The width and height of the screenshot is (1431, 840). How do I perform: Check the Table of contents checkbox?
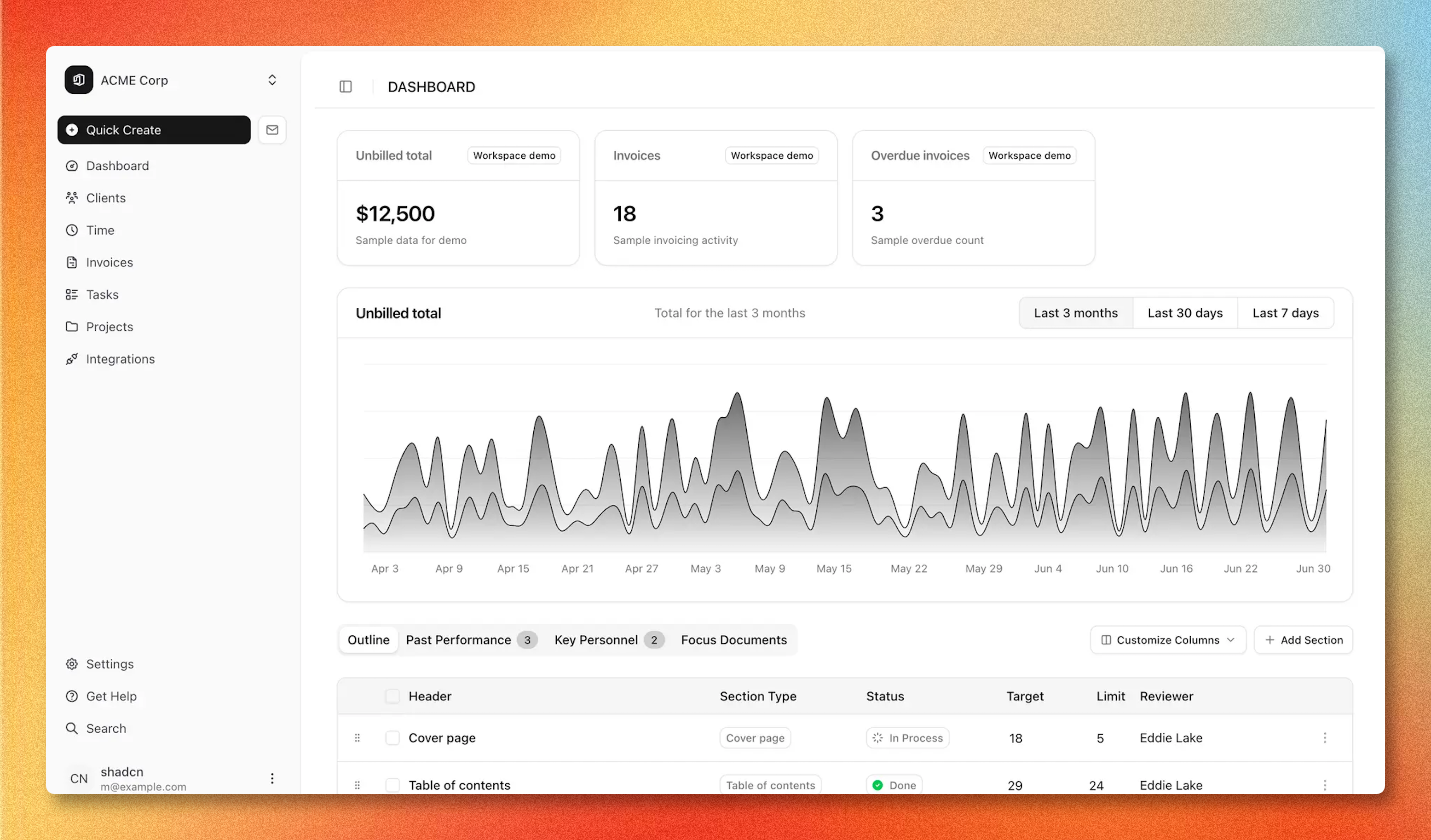(392, 785)
